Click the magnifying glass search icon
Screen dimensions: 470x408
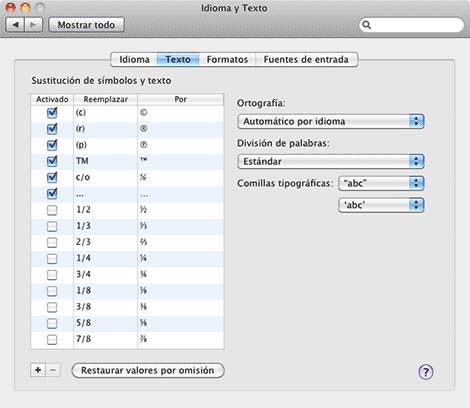(x=366, y=25)
